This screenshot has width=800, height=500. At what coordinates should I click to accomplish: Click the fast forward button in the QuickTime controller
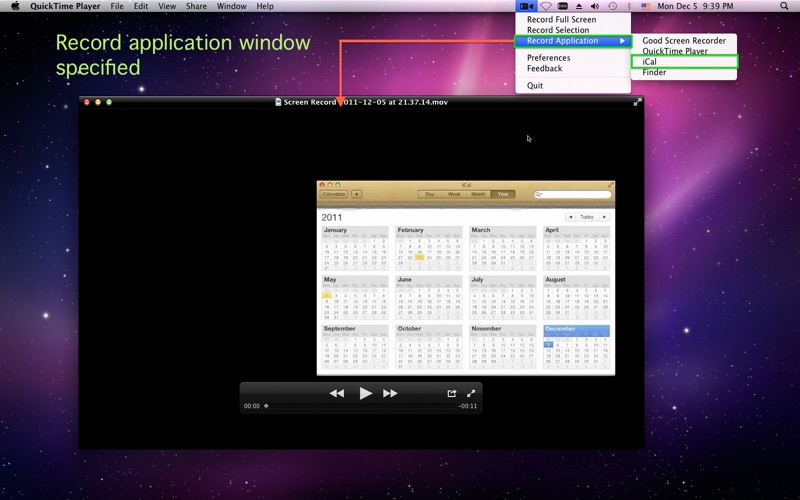coord(390,393)
